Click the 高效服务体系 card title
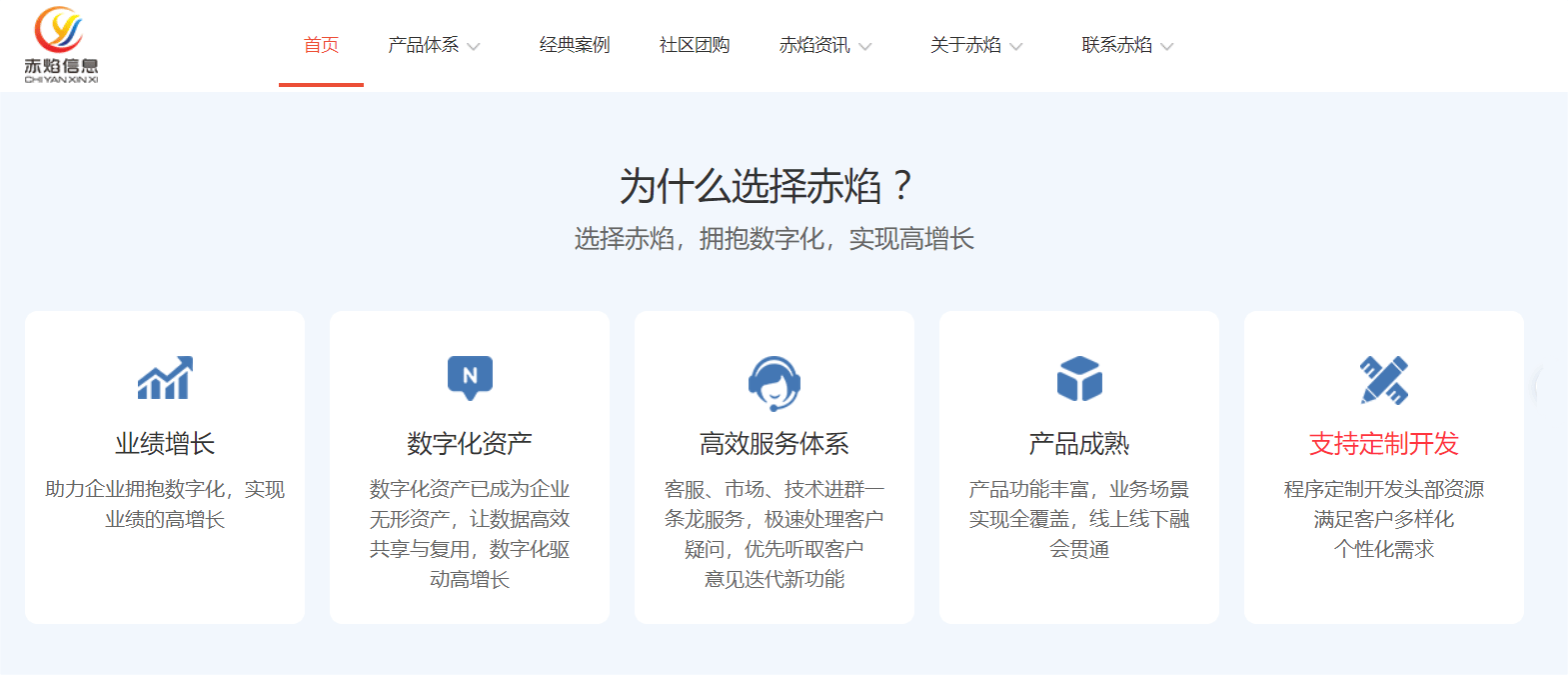The image size is (1568, 675). pos(775,444)
